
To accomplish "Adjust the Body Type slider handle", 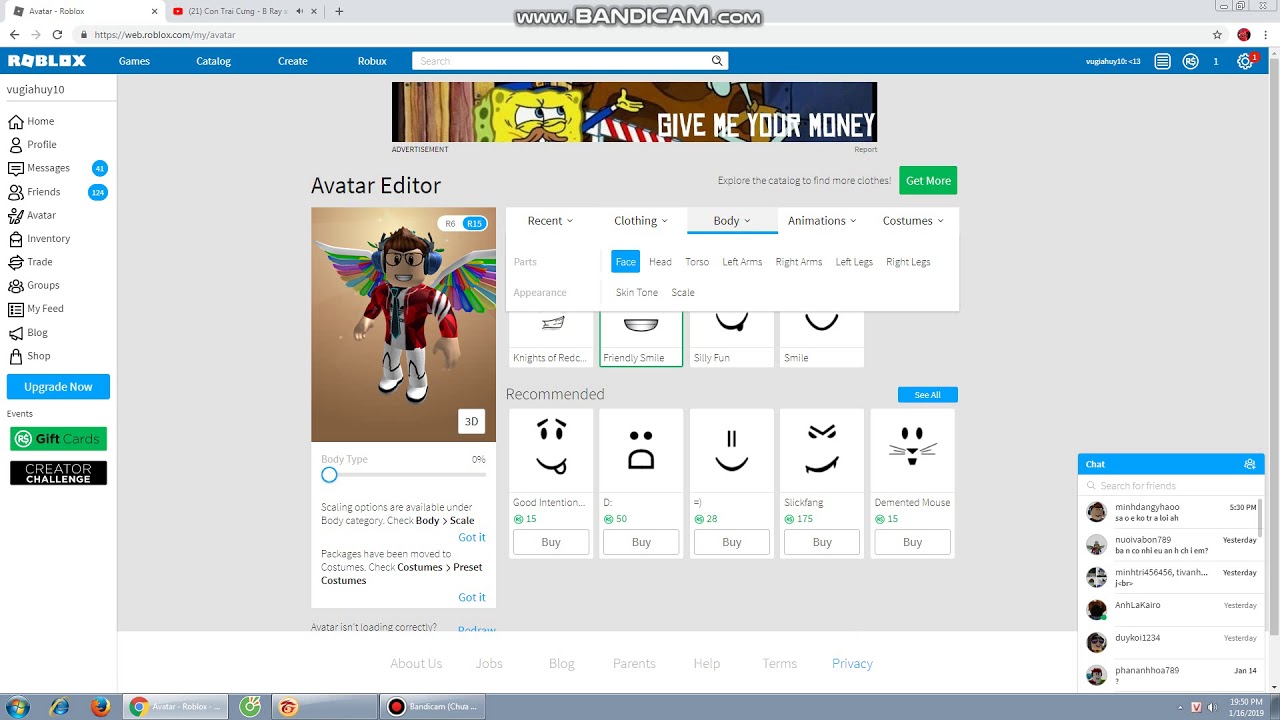I will point(329,475).
